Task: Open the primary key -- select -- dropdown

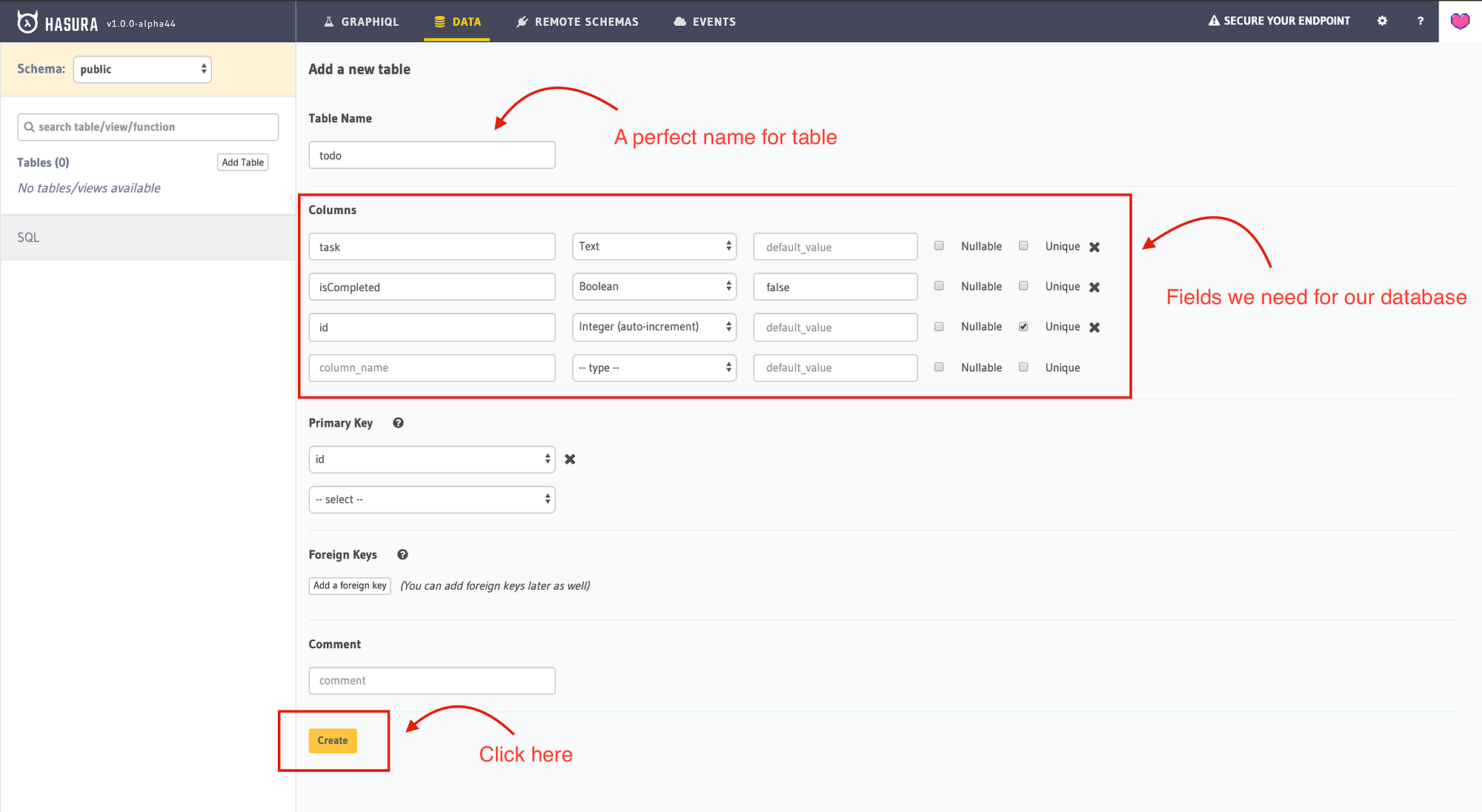Action: pyautogui.click(x=431, y=499)
